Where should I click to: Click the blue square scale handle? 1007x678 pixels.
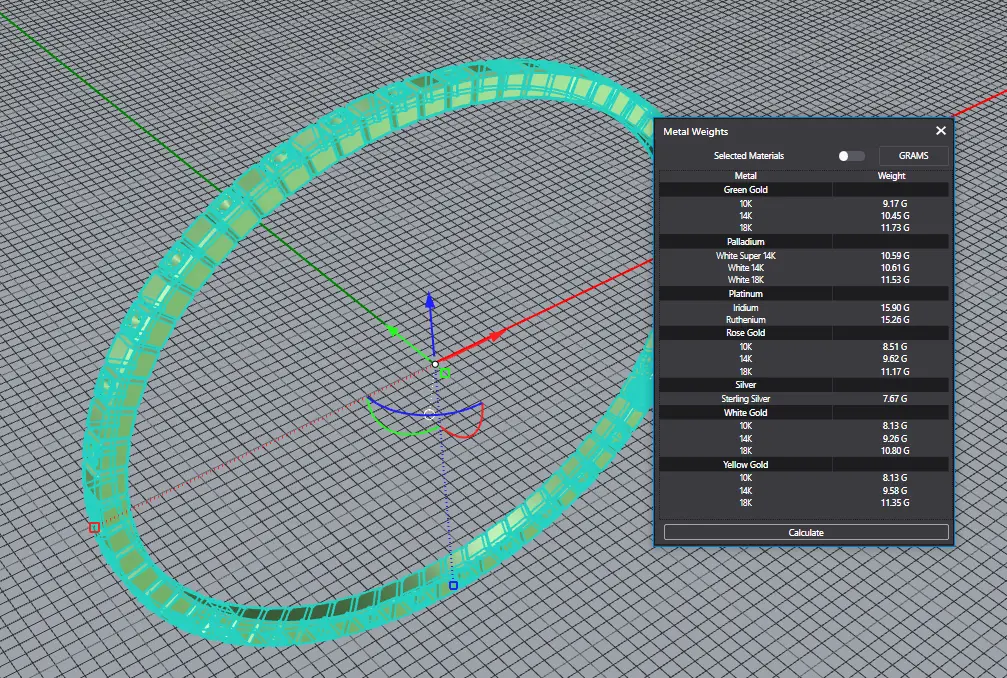453,585
